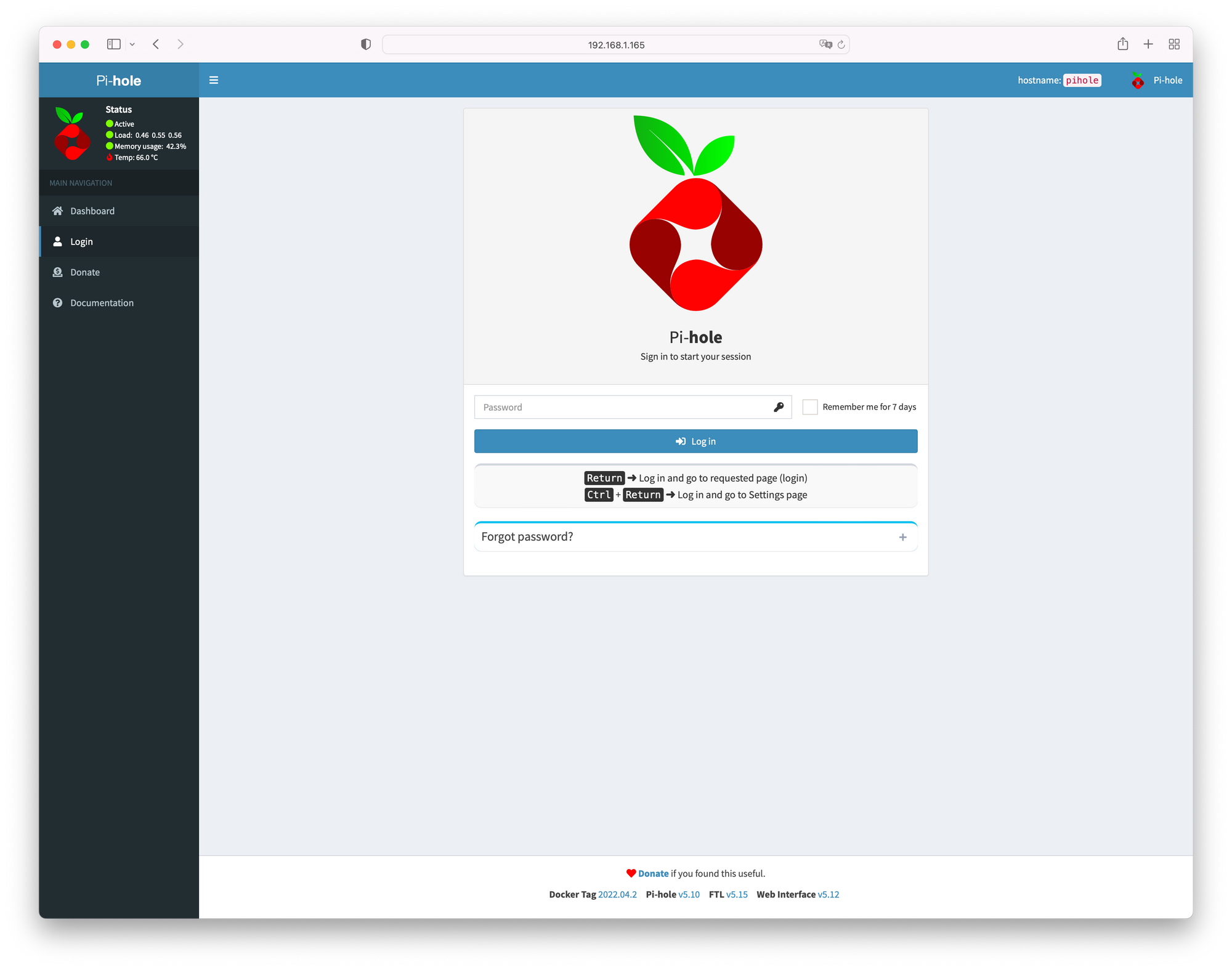Enable Remember me for 7 days checkbox
Viewport: 1232px width, 970px height.
click(810, 407)
